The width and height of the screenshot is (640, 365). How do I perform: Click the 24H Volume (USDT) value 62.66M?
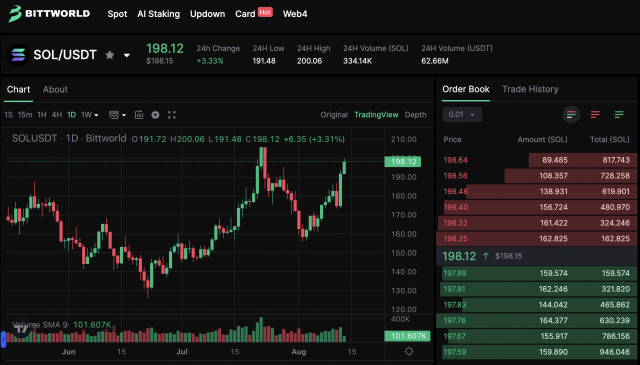coord(435,61)
